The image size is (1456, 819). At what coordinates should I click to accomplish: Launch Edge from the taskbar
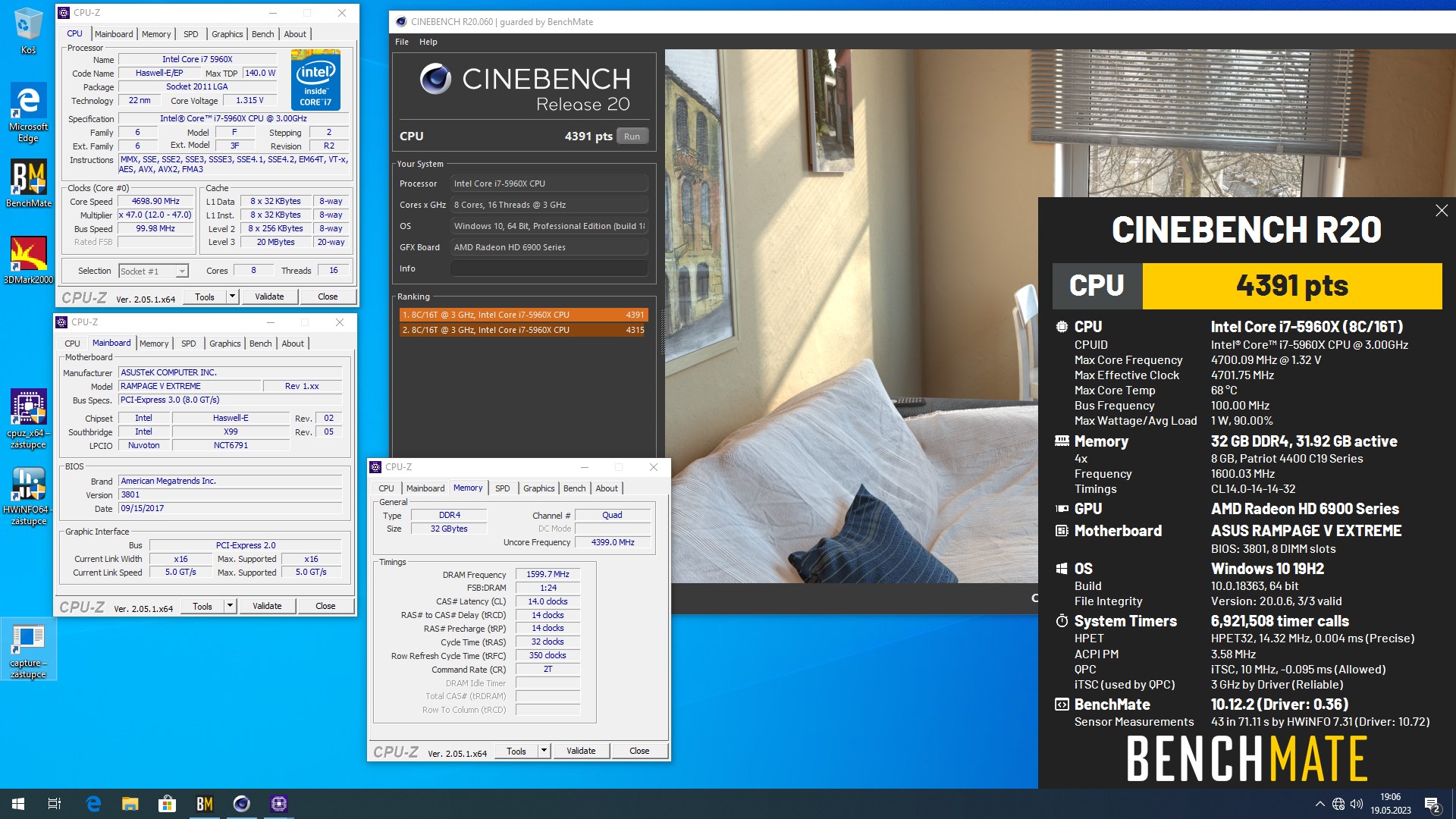[x=93, y=804]
